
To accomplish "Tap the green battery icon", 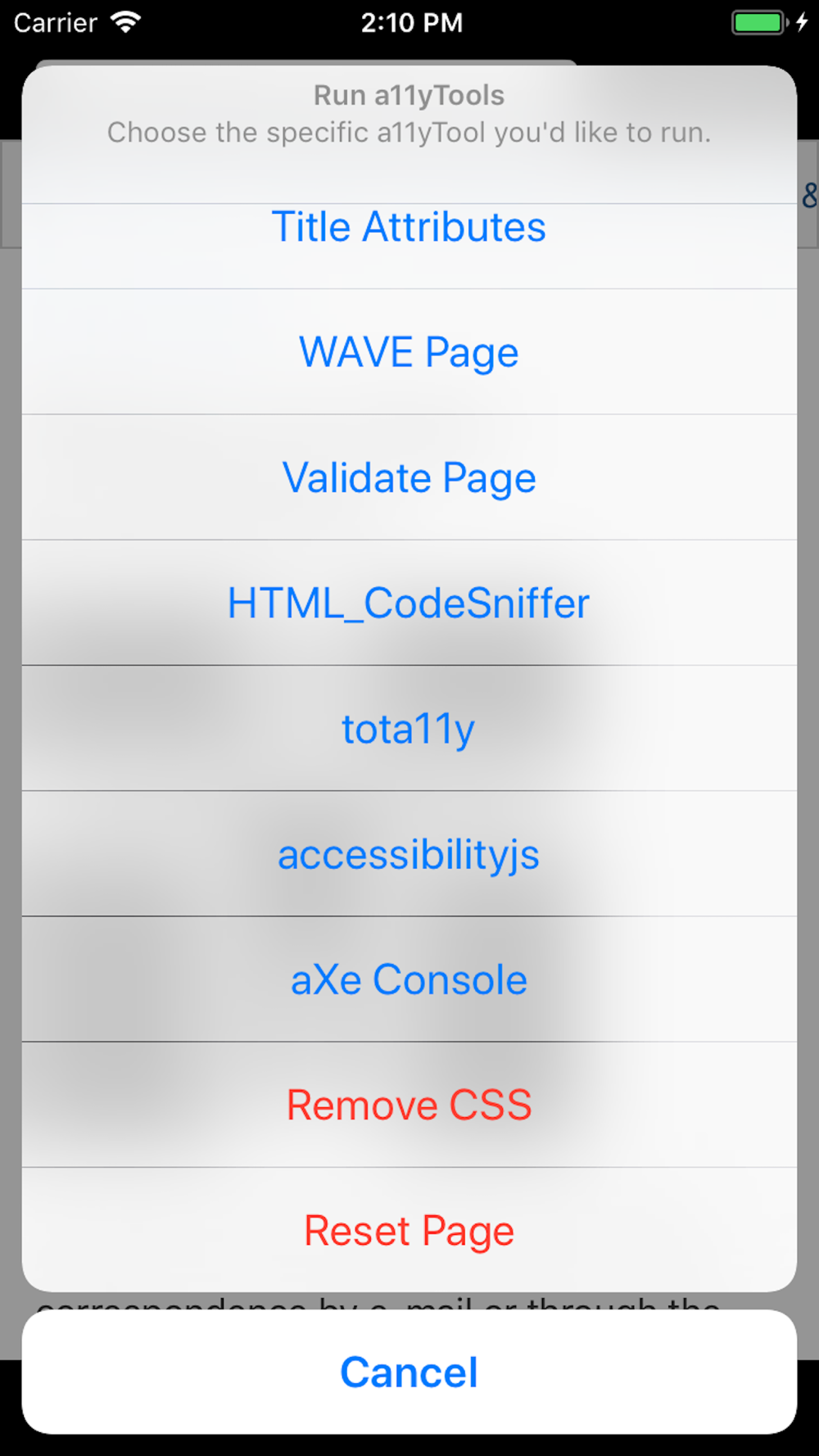I will [758, 22].
